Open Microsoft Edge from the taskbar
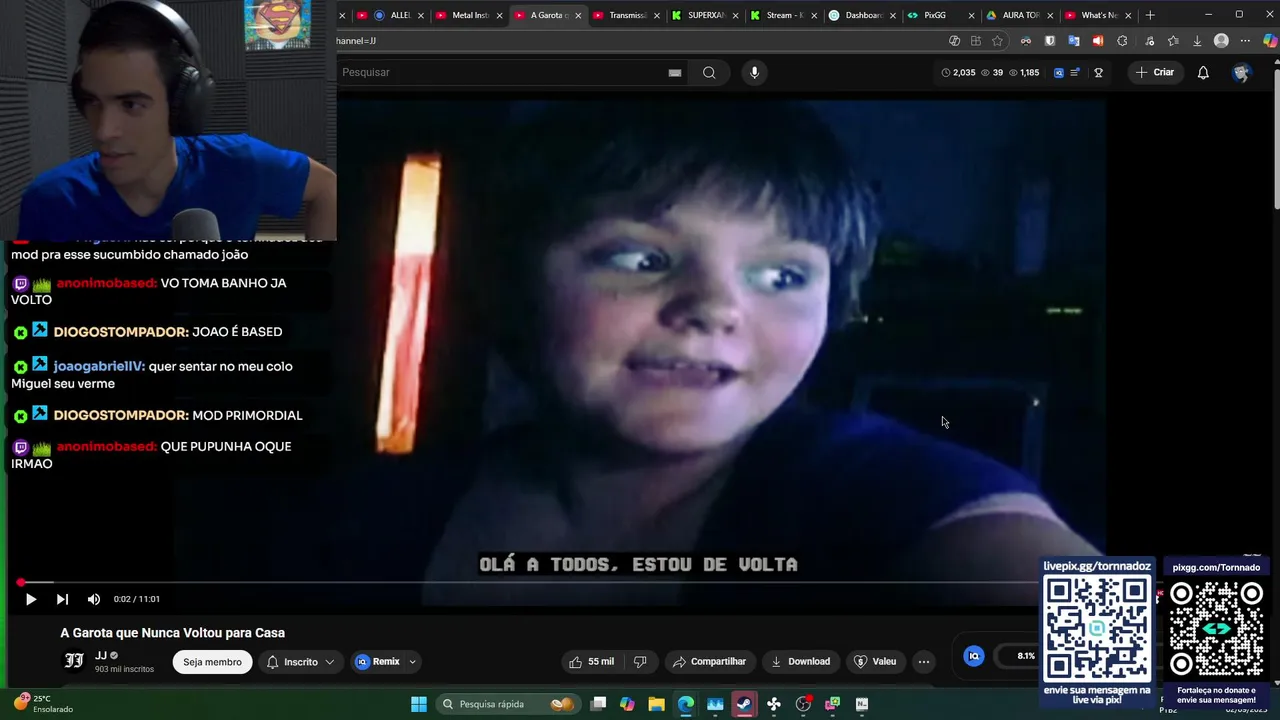 pyautogui.click(x=686, y=704)
